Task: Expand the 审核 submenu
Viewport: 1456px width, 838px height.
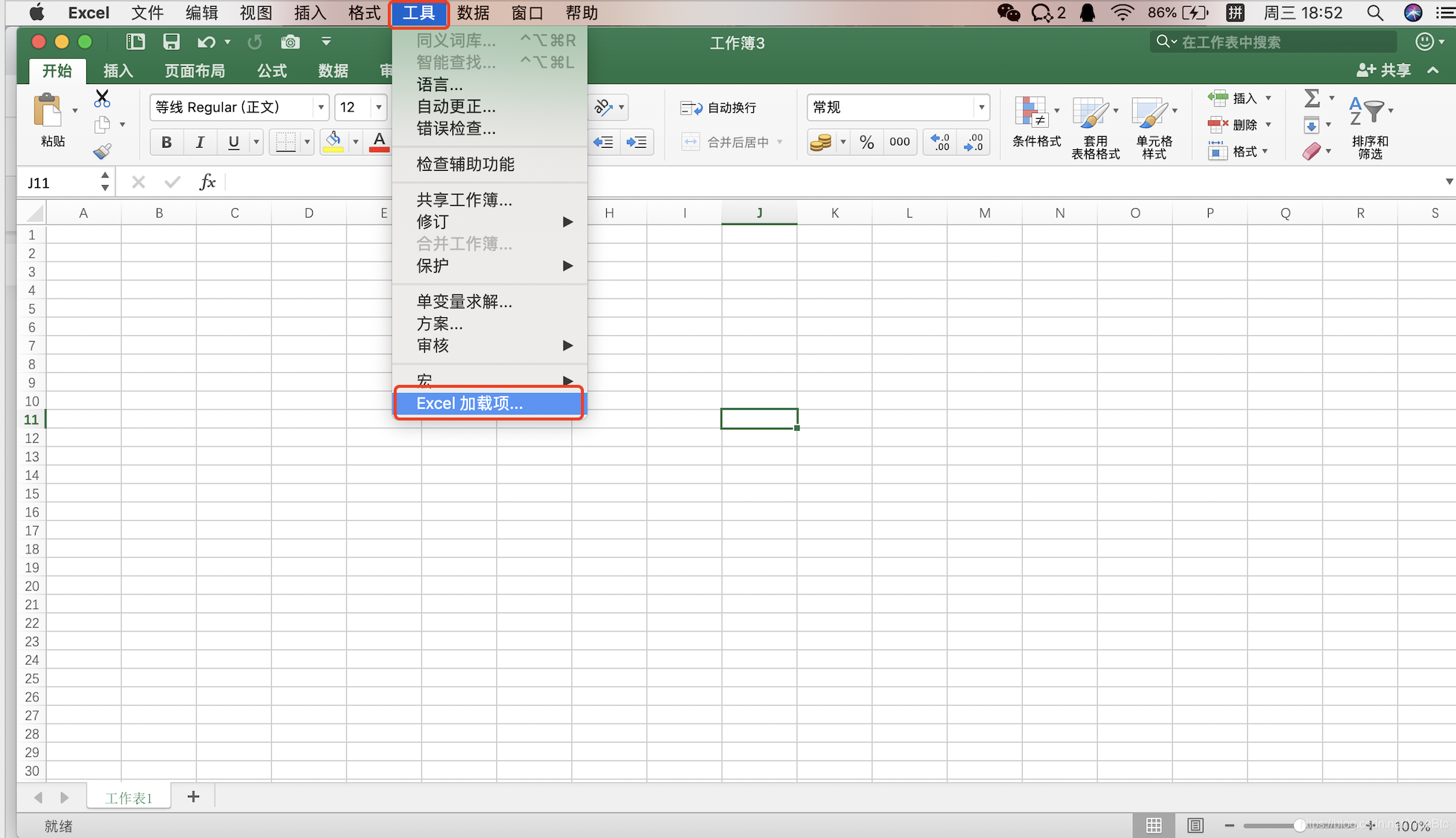Action: tap(490, 345)
